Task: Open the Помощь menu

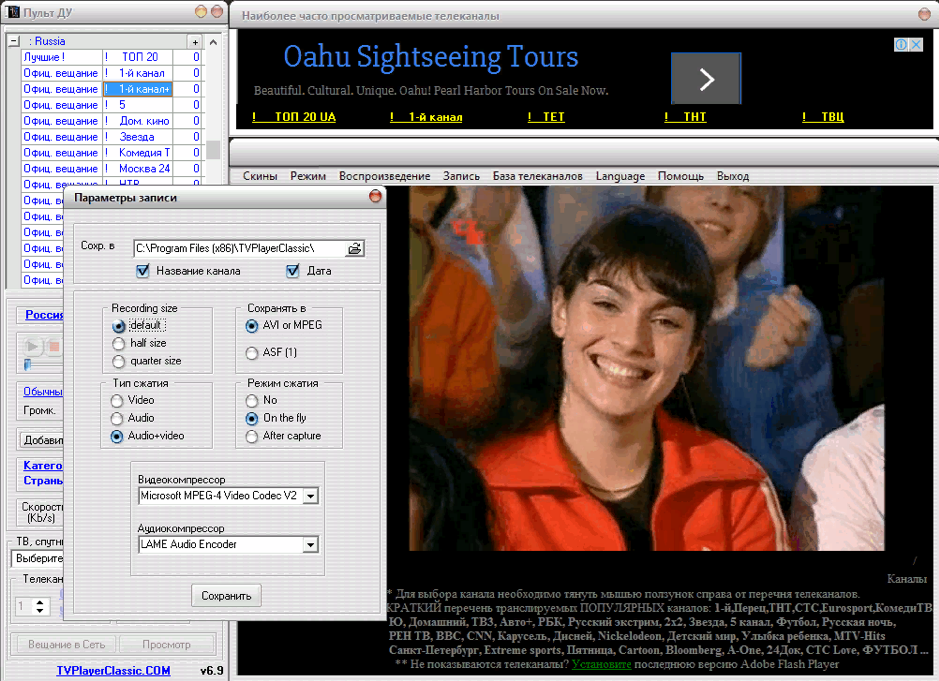Action: [680, 176]
